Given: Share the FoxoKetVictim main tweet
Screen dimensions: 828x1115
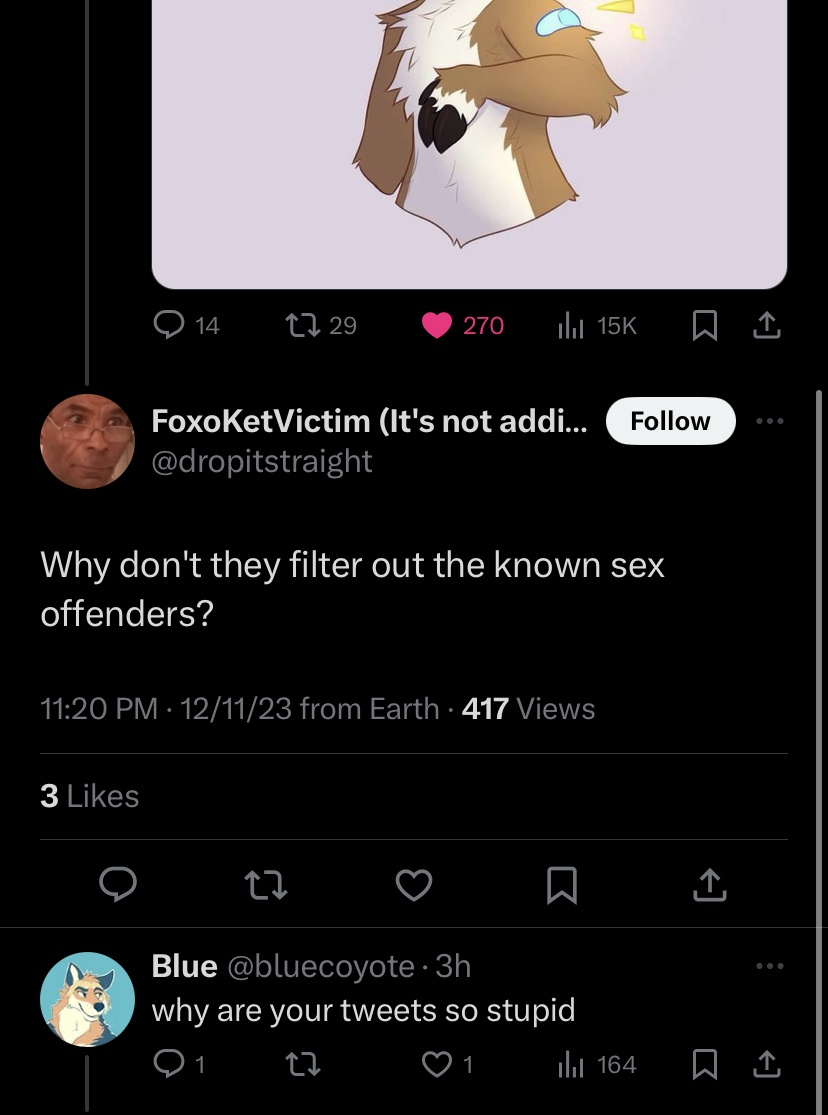Looking at the screenshot, I should click(710, 885).
